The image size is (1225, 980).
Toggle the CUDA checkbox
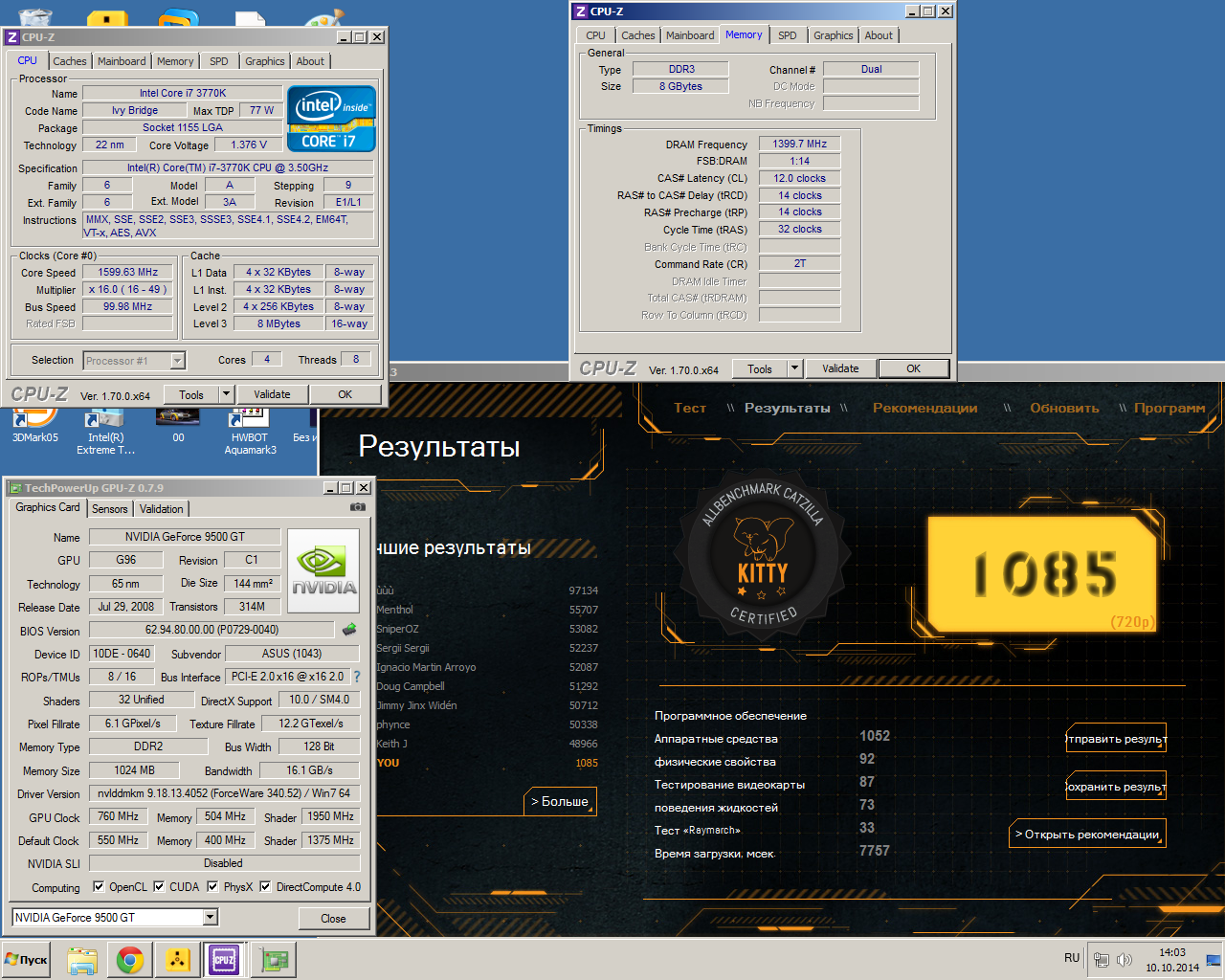point(159,887)
